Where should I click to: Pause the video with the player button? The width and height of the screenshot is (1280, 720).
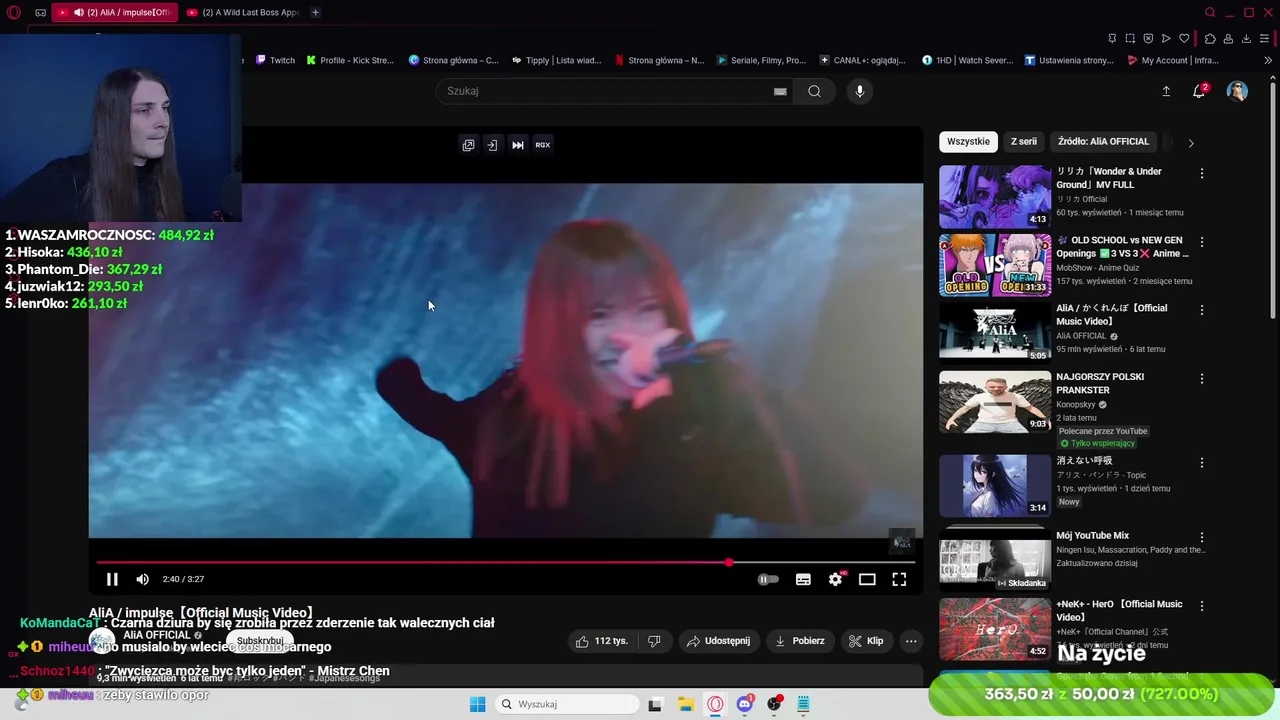(x=112, y=579)
